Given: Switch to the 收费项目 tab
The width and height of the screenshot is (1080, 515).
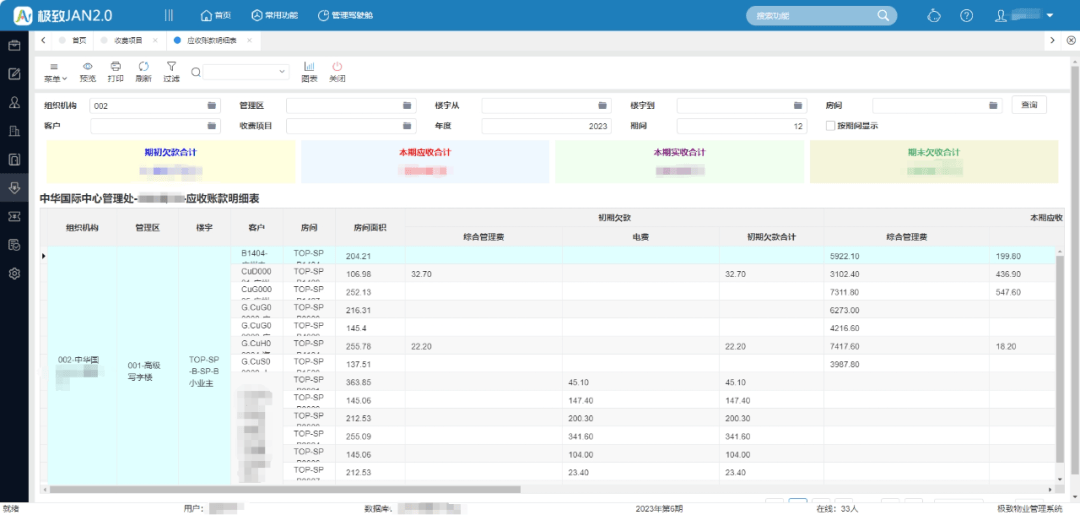Looking at the screenshot, I should 127,40.
